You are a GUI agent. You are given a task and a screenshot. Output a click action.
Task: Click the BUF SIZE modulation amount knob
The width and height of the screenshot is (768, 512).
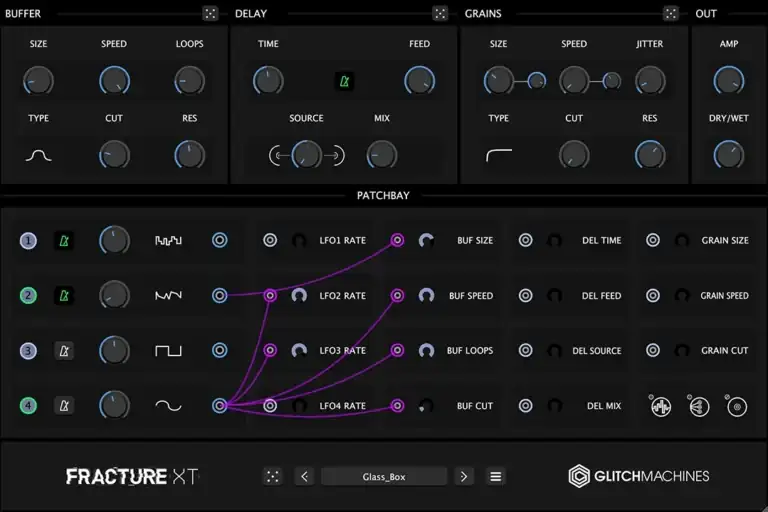[426, 240]
